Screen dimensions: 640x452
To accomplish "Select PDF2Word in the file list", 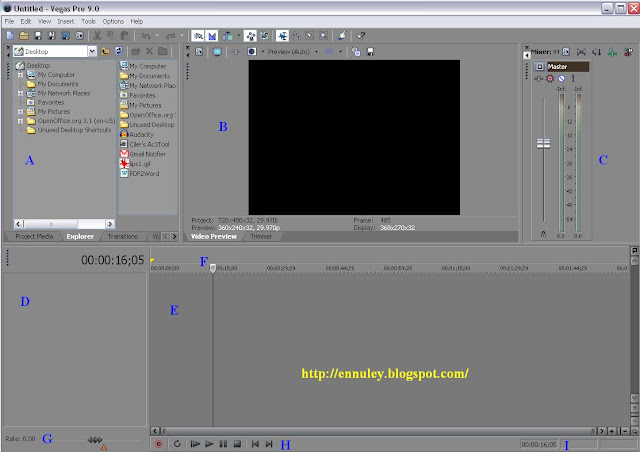I will click(x=140, y=174).
